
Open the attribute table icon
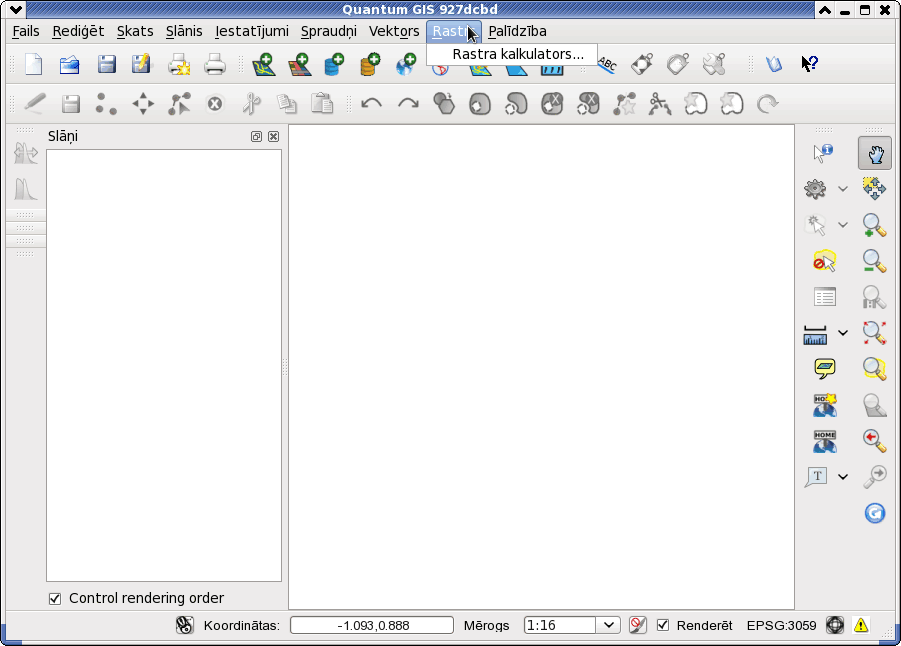(825, 297)
